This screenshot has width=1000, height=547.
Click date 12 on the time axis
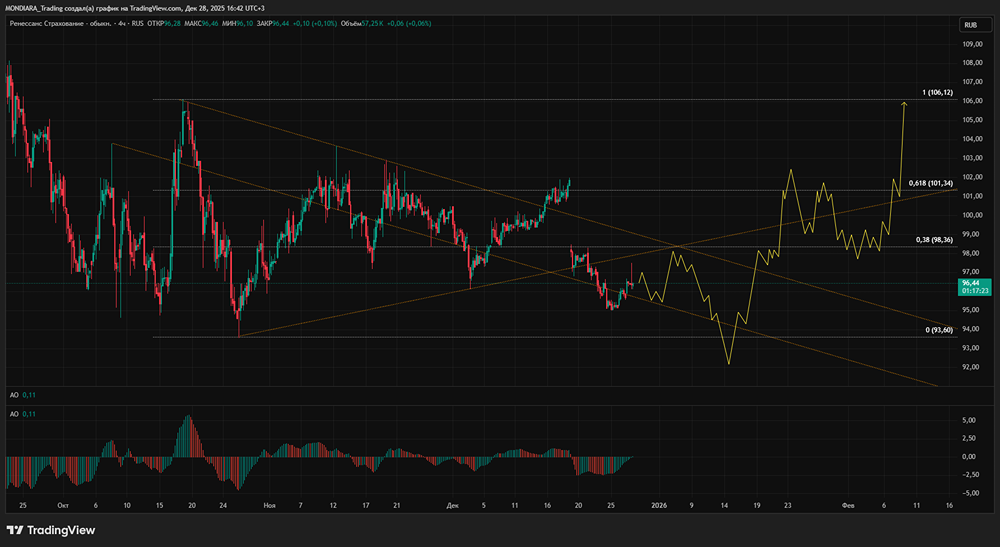tap(333, 506)
